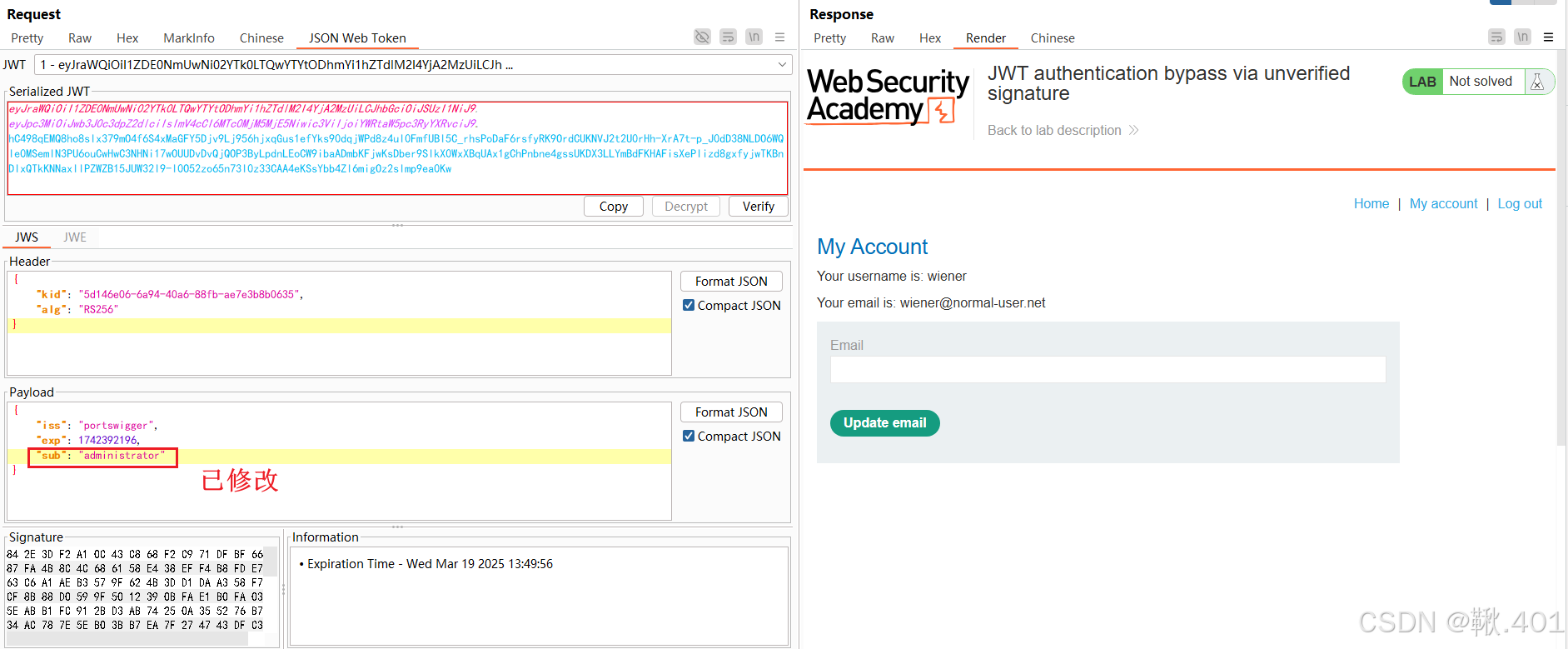Click the "iss": "portswigger" payload line
The height and width of the screenshot is (649, 1568).
click(x=97, y=425)
